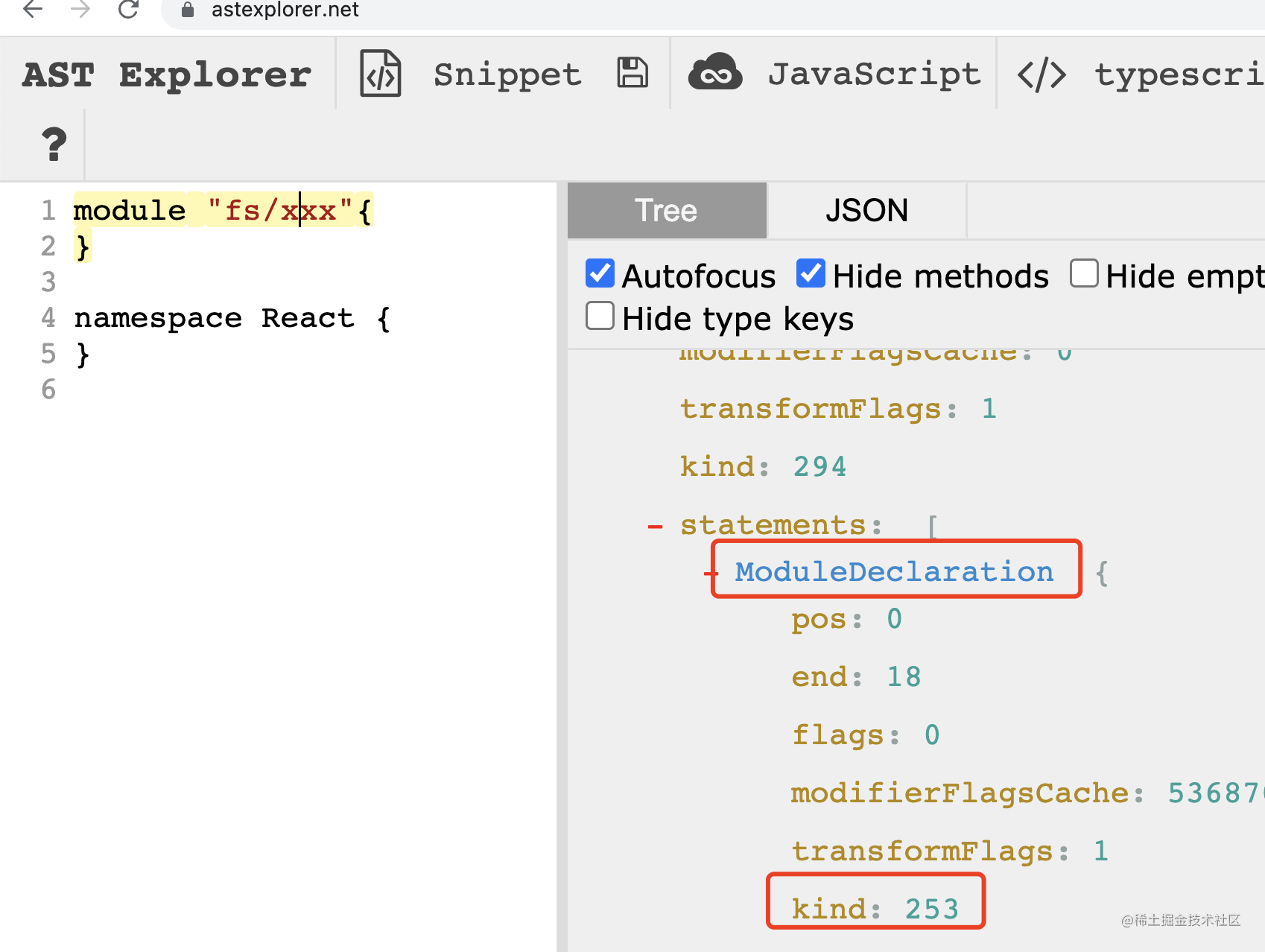Click the address bar lock icon
This screenshot has width=1265, height=952.
(x=188, y=10)
